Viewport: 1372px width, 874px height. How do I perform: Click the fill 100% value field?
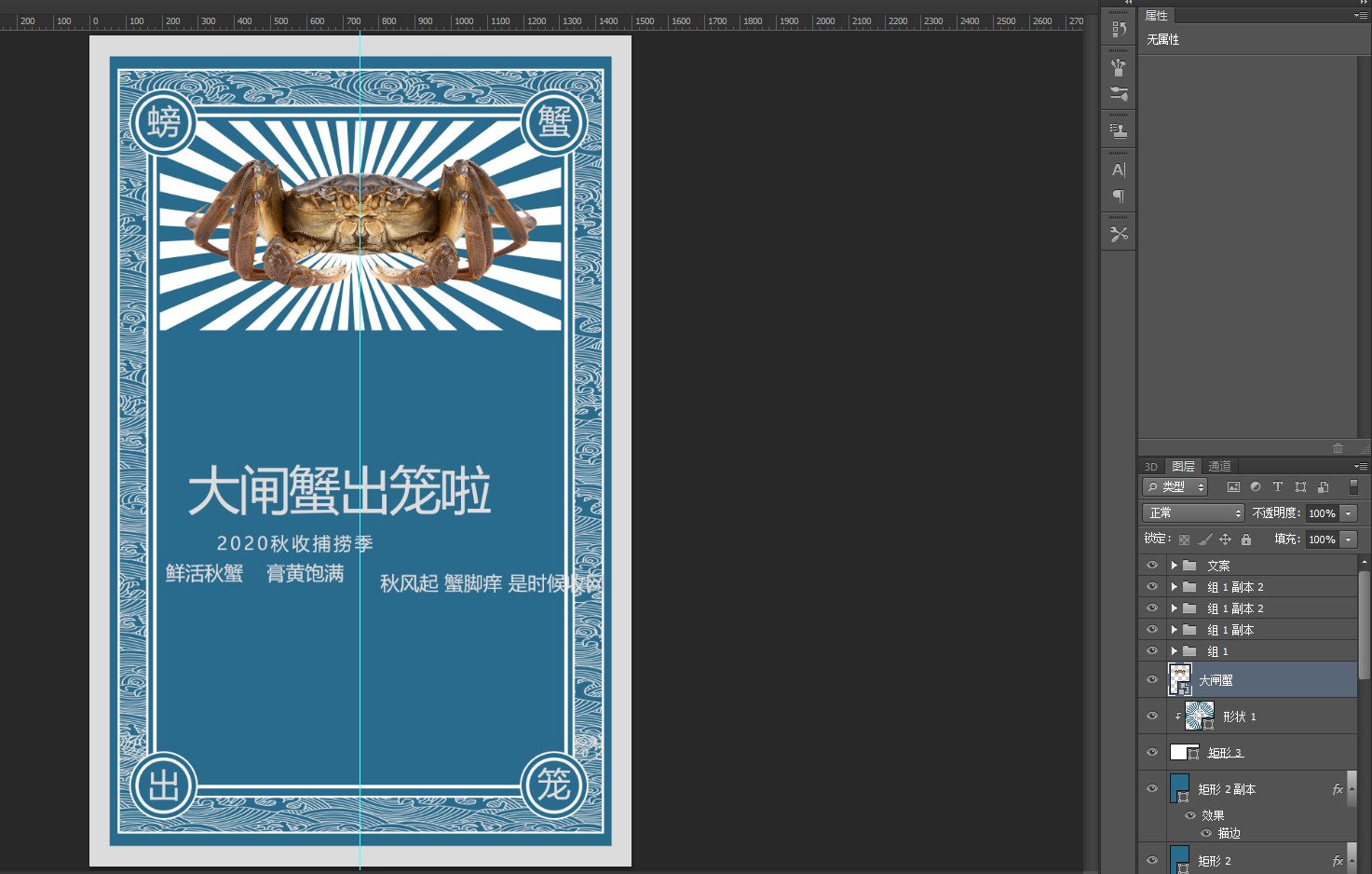pos(1322,539)
